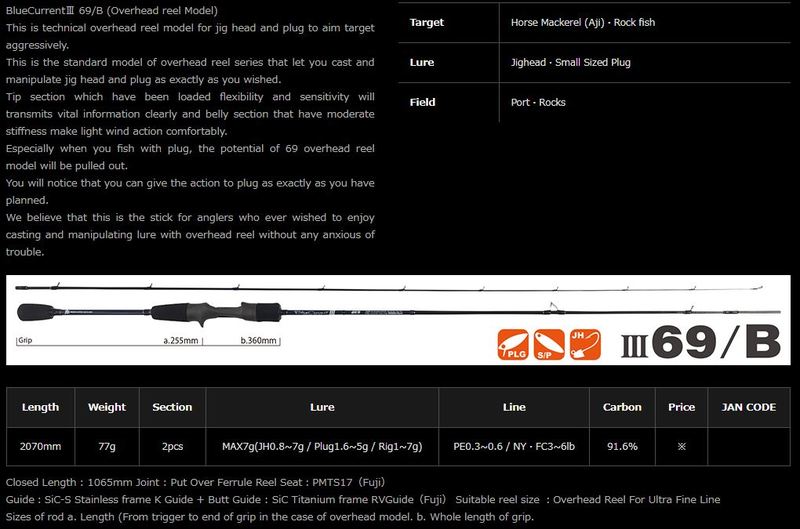Click the 'BlueCurrentⅢ 69/B (Overhead reel Model)' heading

coord(112,10)
